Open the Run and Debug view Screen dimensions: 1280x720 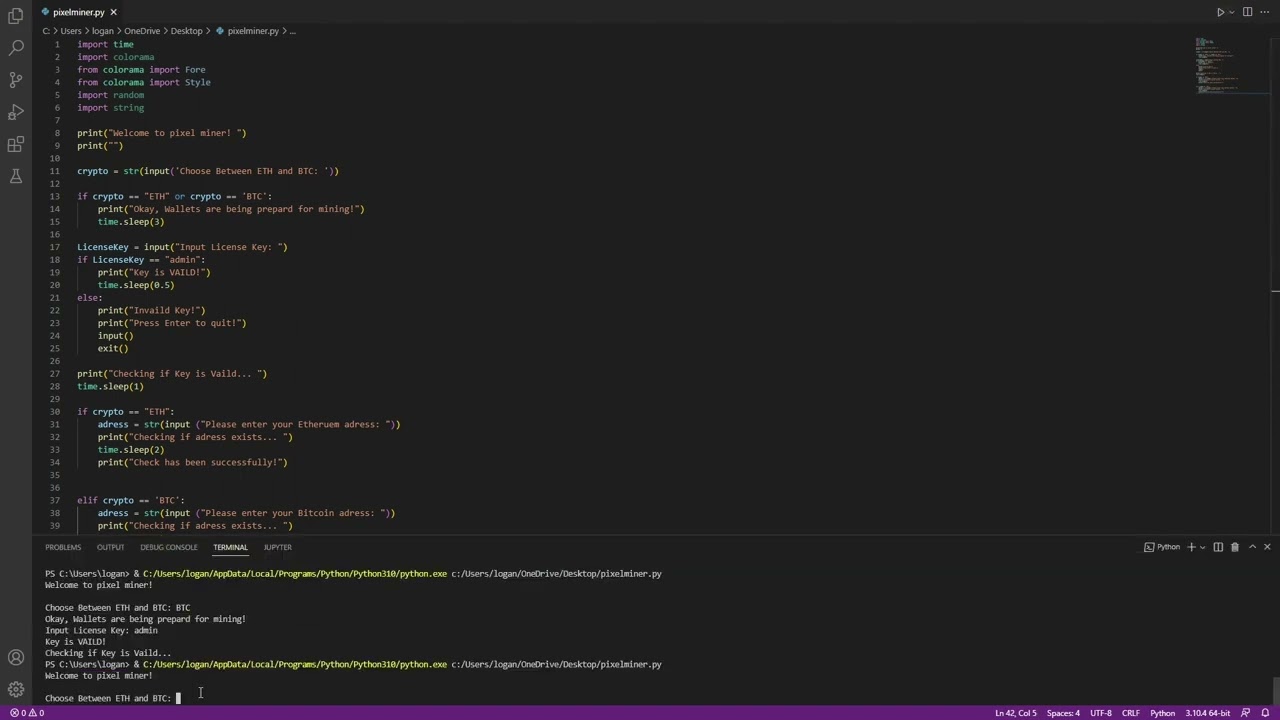(x=16, y=112)
